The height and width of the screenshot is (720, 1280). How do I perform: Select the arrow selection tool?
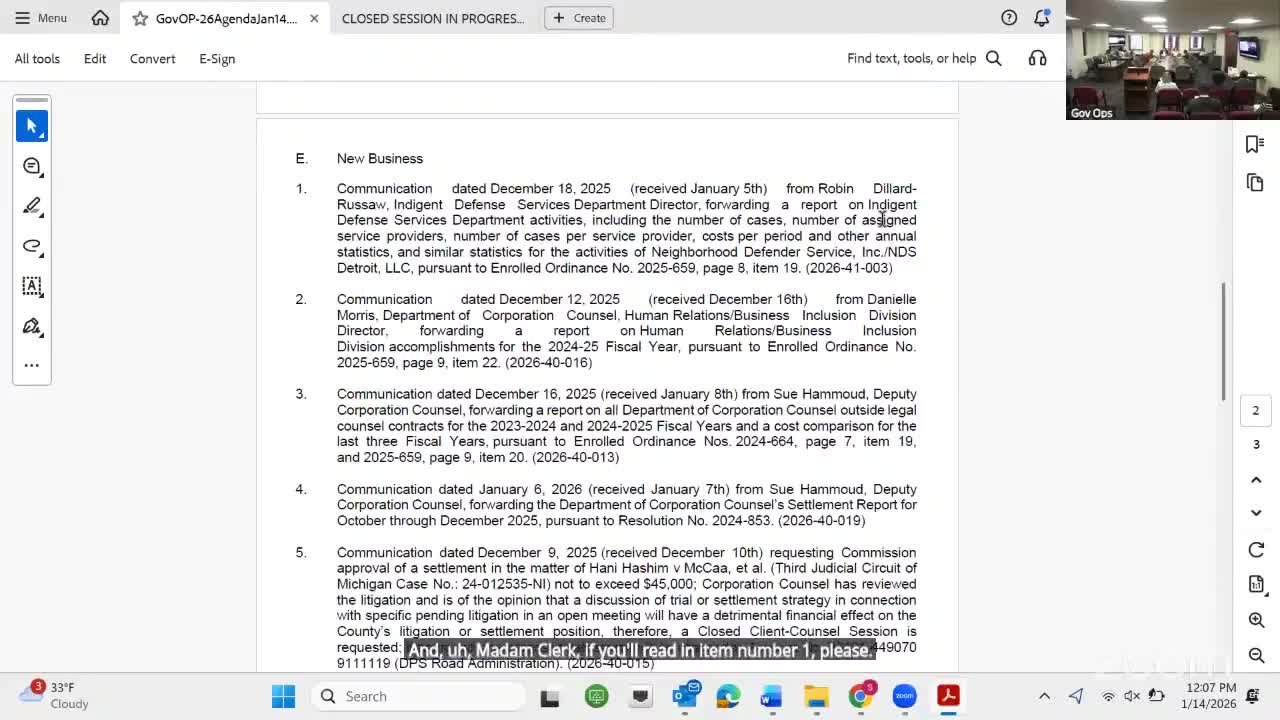tap(31, 125)
